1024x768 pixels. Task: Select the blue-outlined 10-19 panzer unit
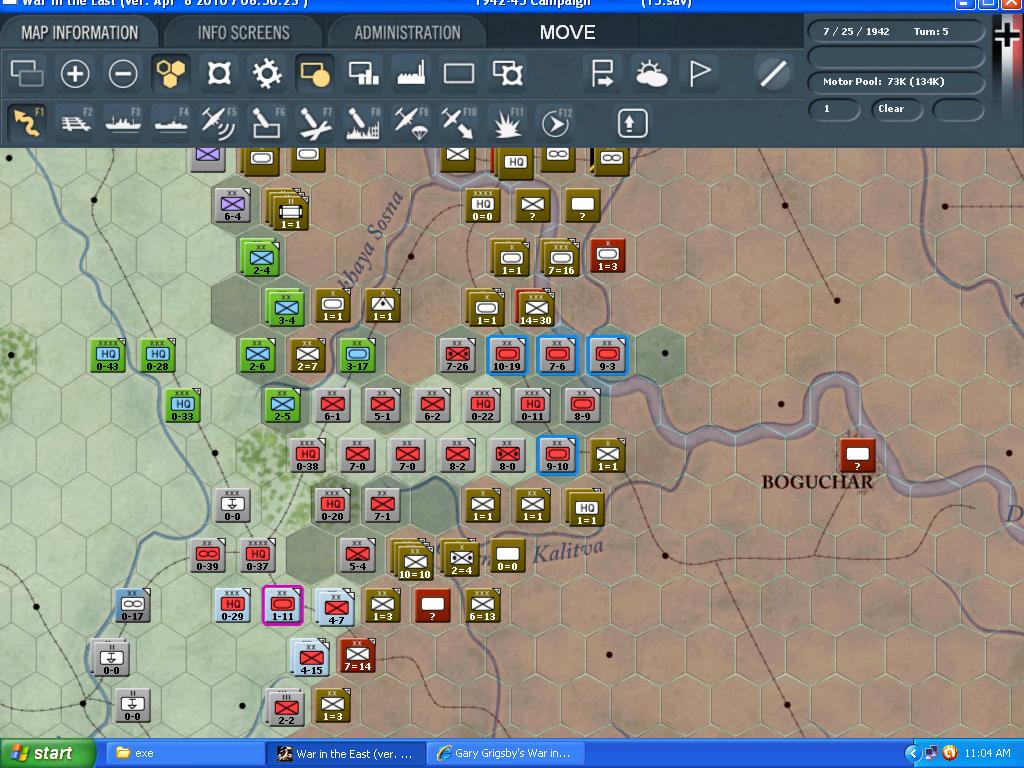click(507, 356)
